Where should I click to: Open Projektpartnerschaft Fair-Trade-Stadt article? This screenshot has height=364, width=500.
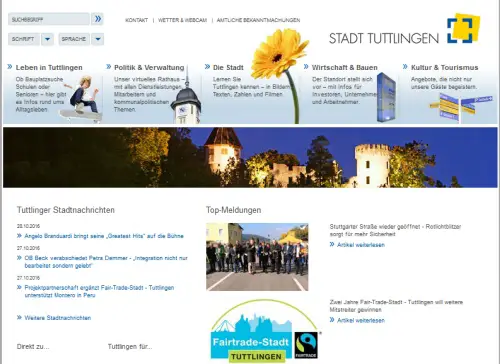[x=99, y=291]
